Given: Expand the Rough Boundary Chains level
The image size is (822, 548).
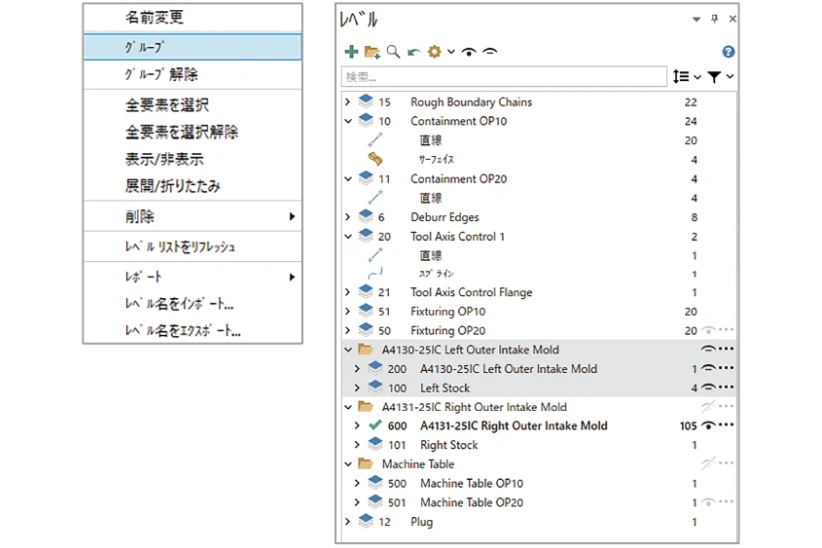Looking at the screenshot, I should [x=347, y=102].
